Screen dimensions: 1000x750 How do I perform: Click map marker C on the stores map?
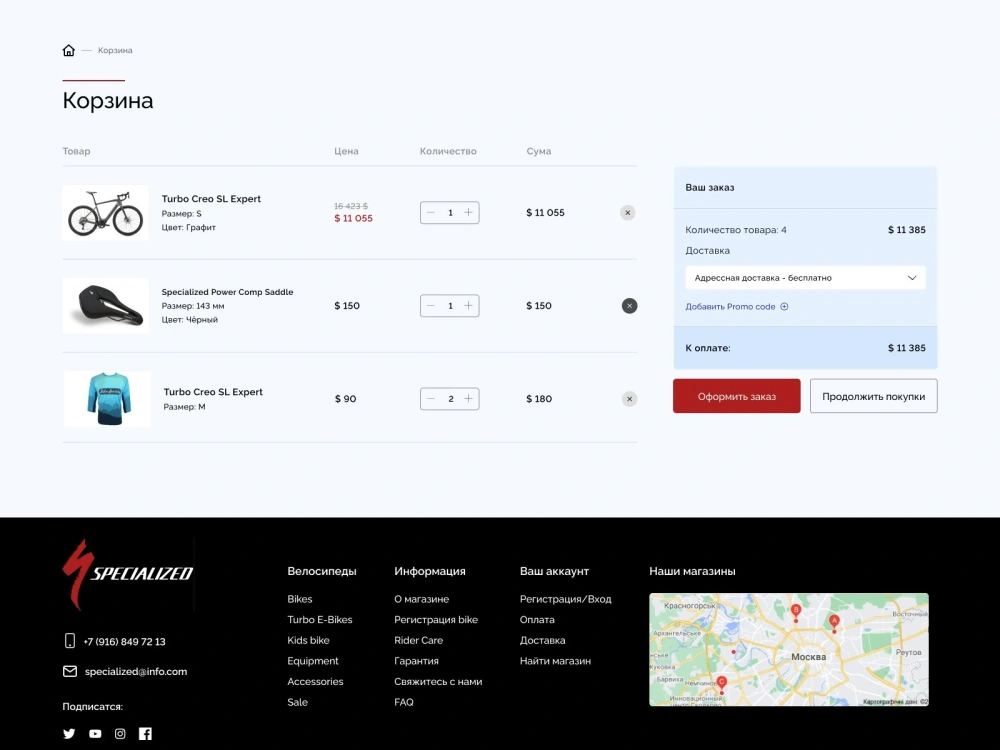click(722, 684)
